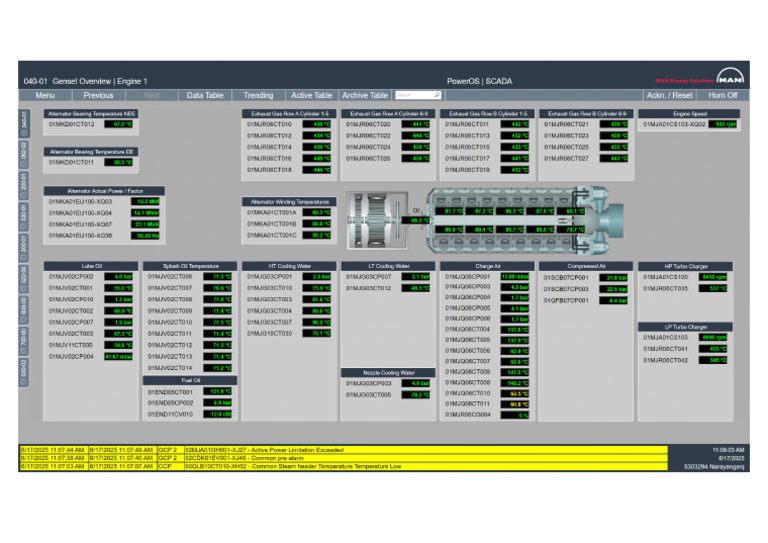The height and width of the screenshot is (543, 768).
Task: Click the 01MKA01EU100-XQ03 power value
Action: point(145,201)
